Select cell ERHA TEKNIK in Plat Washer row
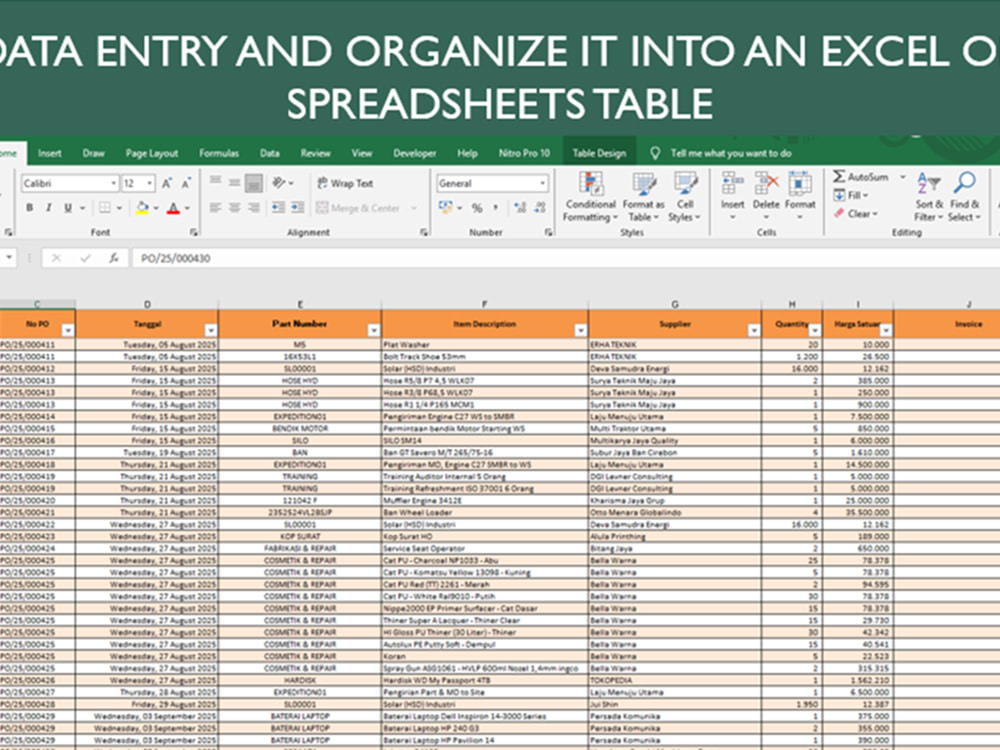The height and width of the screenshot is (750, 1000). tap(675, 344)
